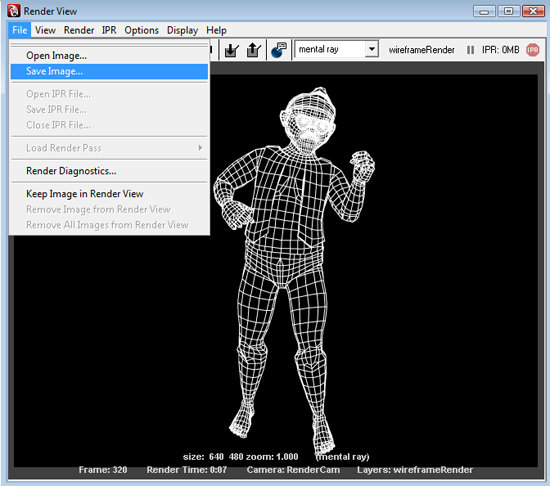The height and width of the screenshot is (486, 550).
Task: Click the Keep Image down-arrow toolbar icon
Action: 232,50
